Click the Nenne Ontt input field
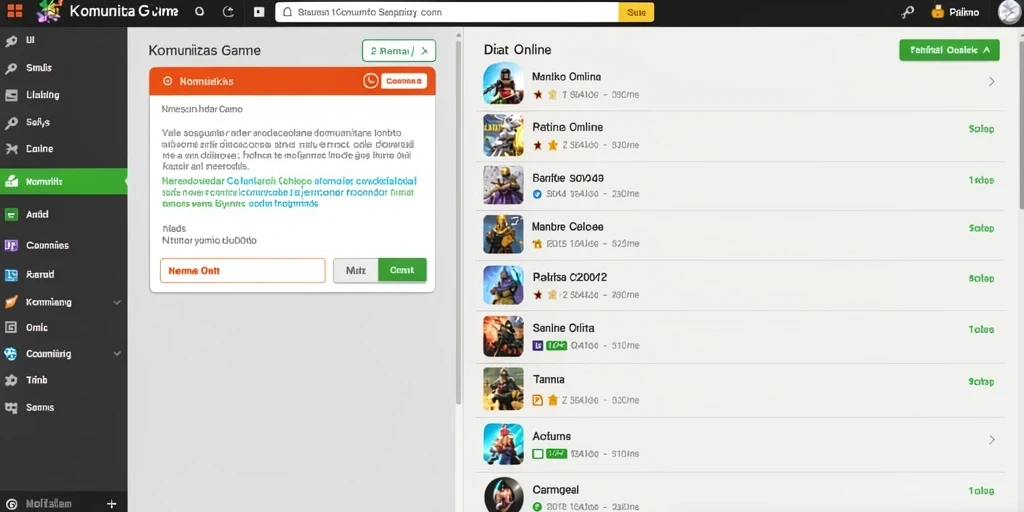This screenshot has height=512, width=1024. coord(242,270)
